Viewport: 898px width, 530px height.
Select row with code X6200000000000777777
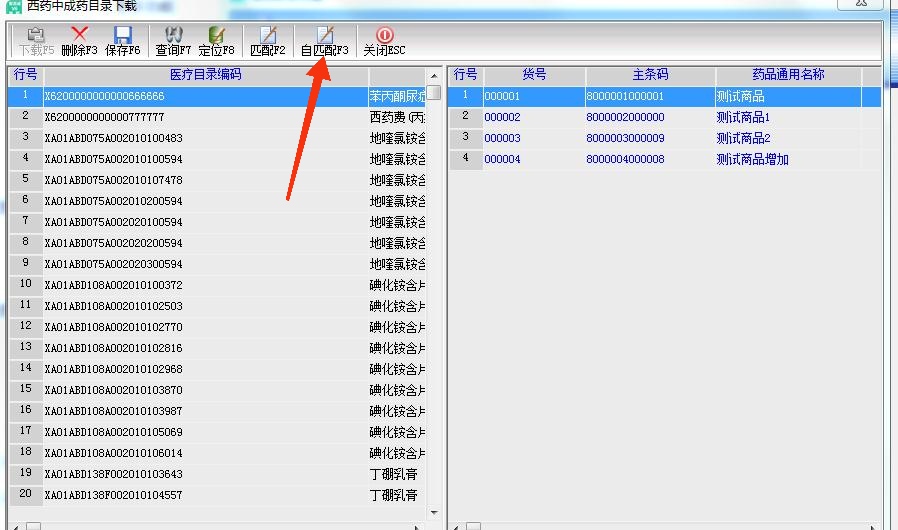click(x=105, y=117)
